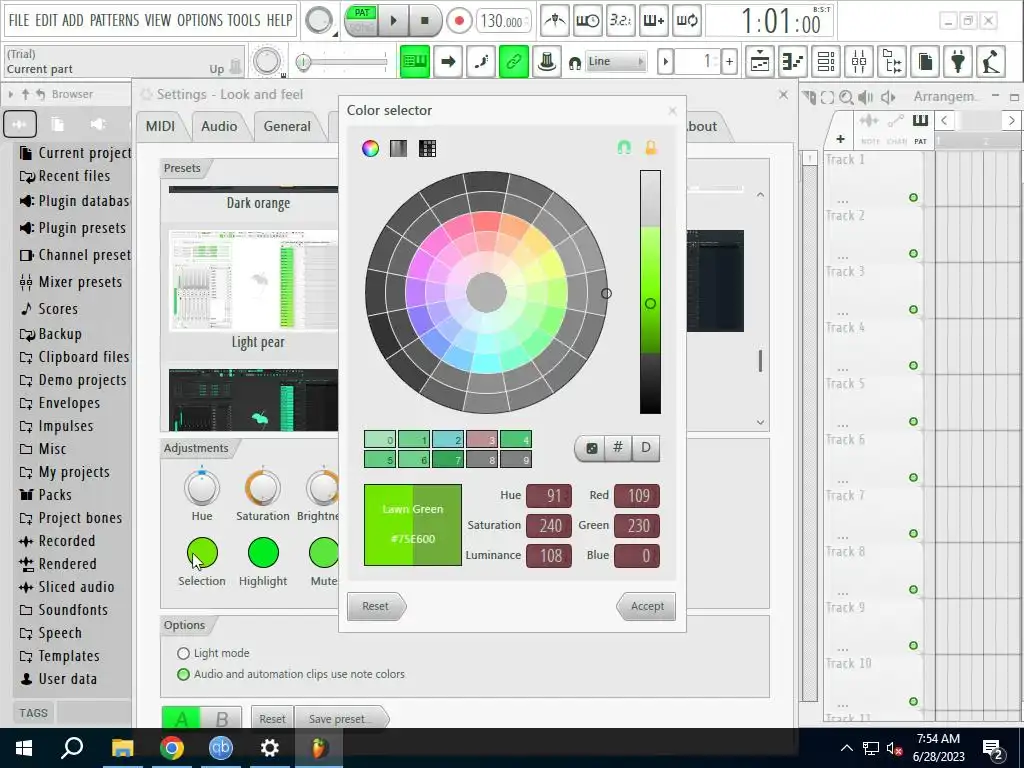Expand the Plugin presets folder
The width and height of the screenshot is (1024, 768).
[x=72, y=228]
